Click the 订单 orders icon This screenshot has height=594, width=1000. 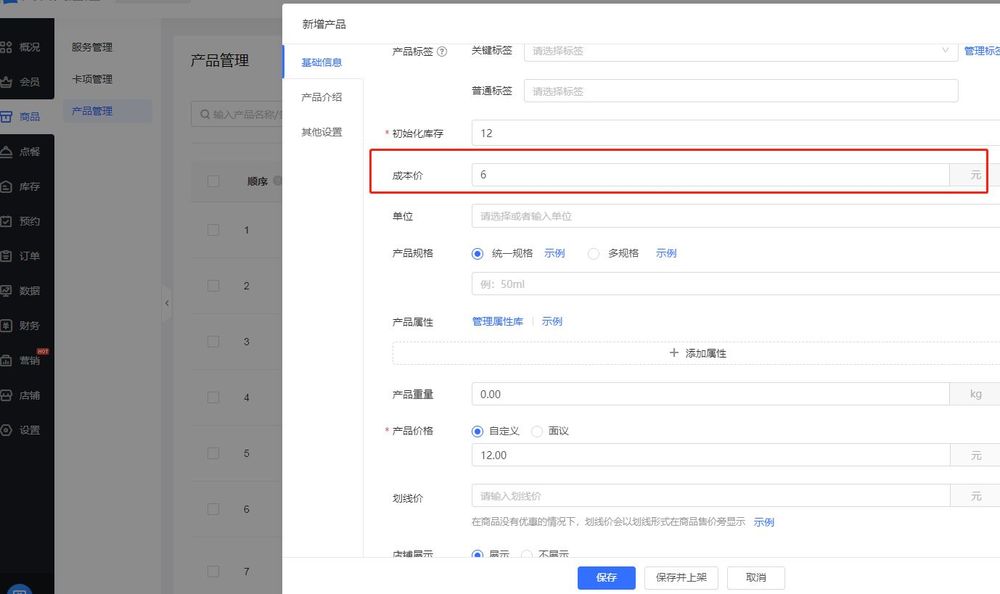click(x=7, y=256)
